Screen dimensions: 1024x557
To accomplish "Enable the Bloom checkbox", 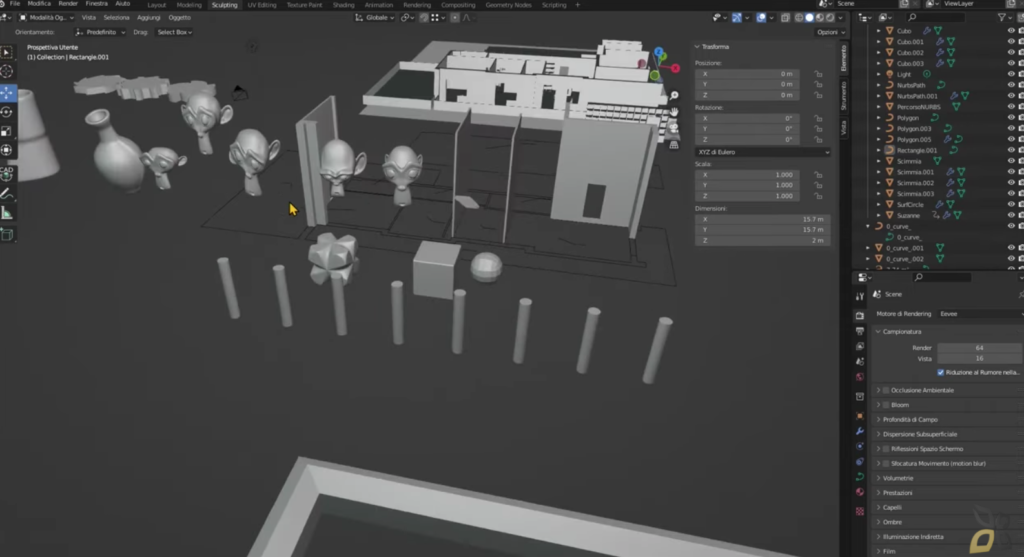I will tap(886, 405).
